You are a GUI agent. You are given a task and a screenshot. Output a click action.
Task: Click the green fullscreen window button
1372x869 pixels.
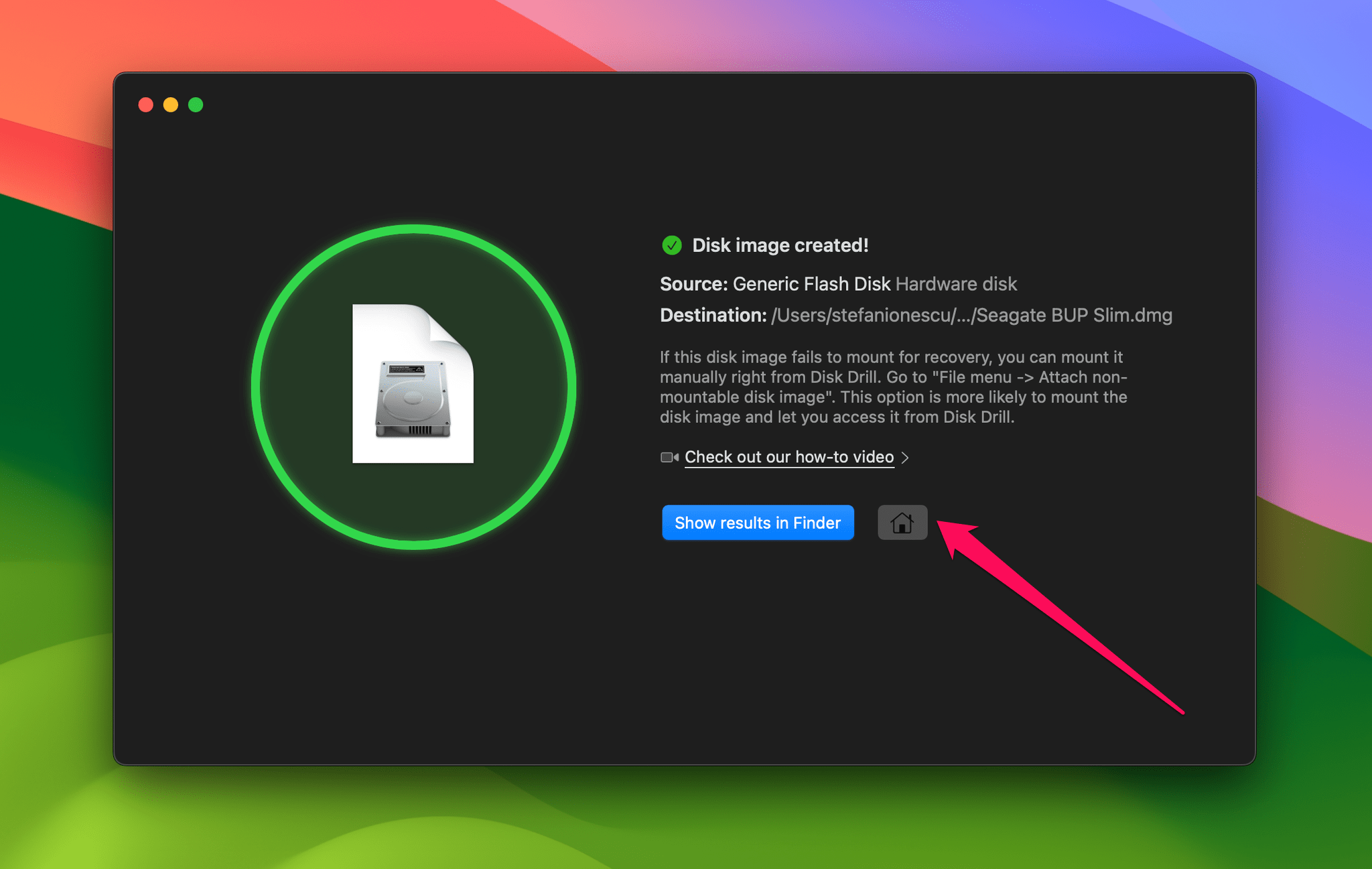(x=196, y=105)
